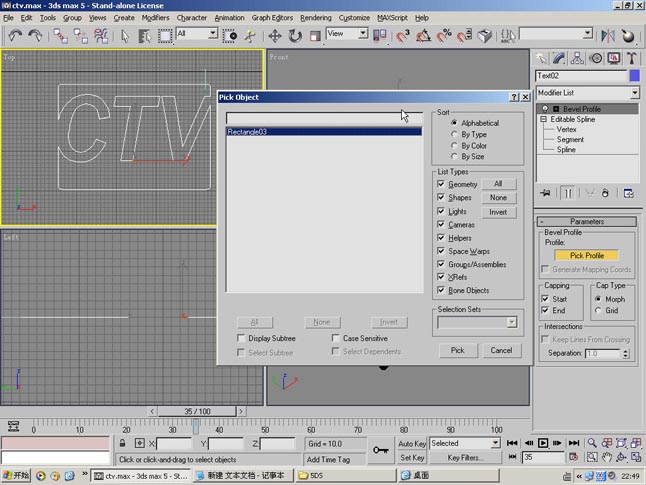This screenshot has width=646, height=485.
Task: Click the Redo arrow icon
Action: coord(35,36)
